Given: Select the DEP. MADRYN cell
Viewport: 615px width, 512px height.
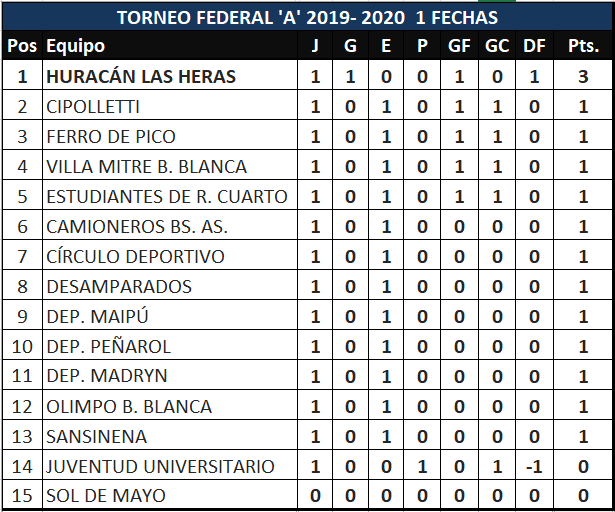Looking at the screenshot, I should click(107, 376).
